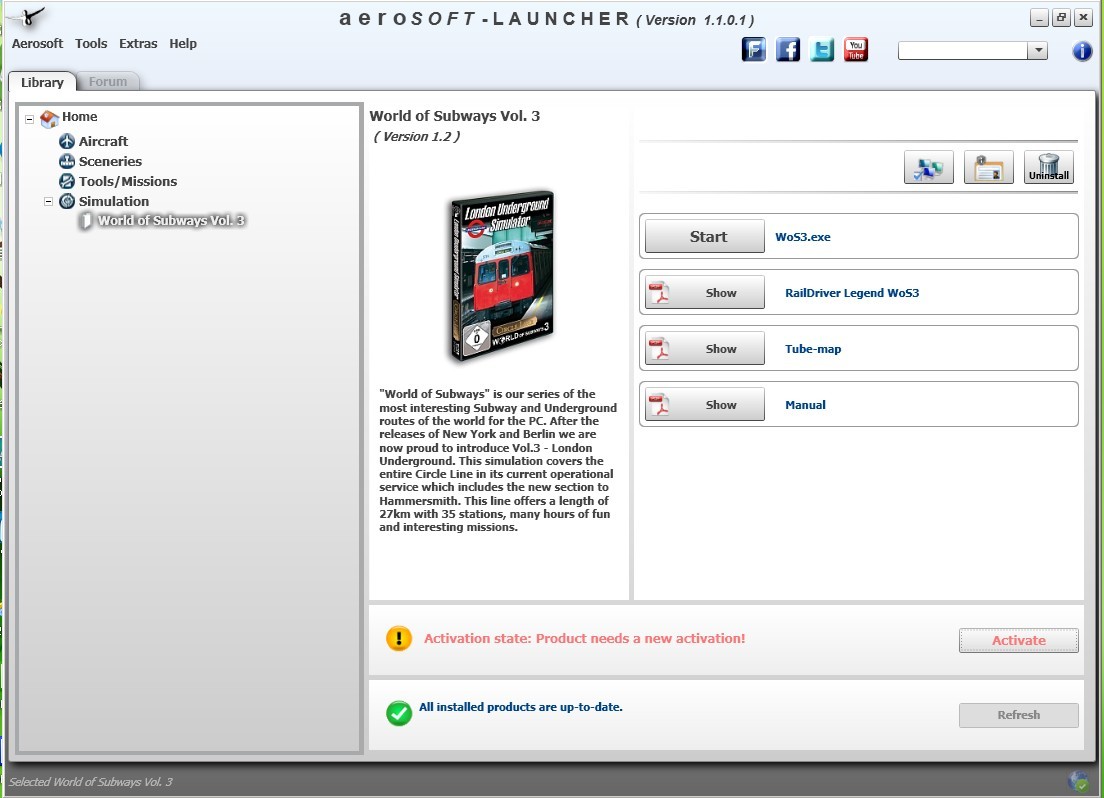The image size is (1104, 798).
Task: Switch to the Forum tab
Action: click(x=108, y=82)
